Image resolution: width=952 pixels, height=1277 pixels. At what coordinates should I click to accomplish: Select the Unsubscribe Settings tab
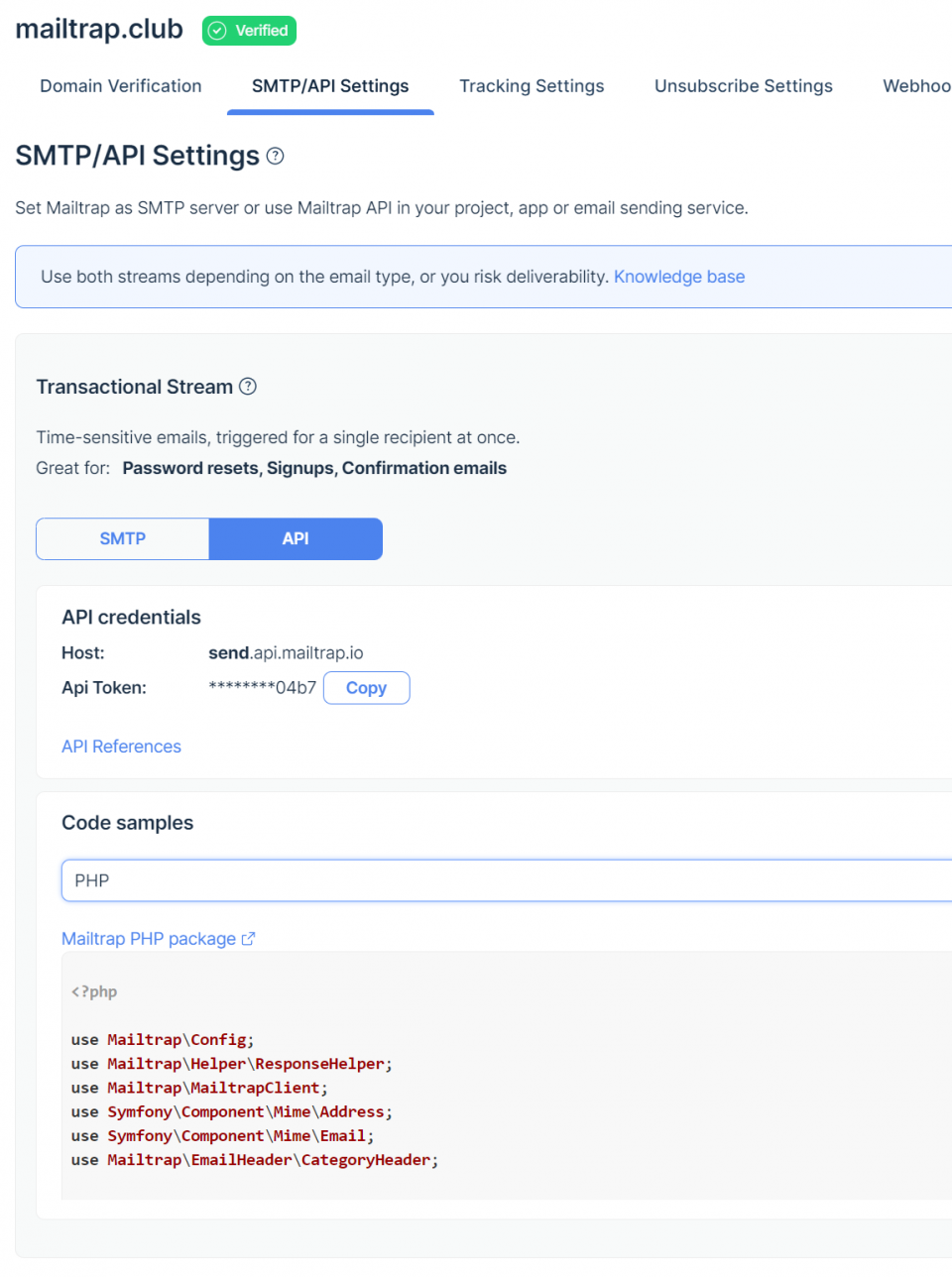coord(743,86)
